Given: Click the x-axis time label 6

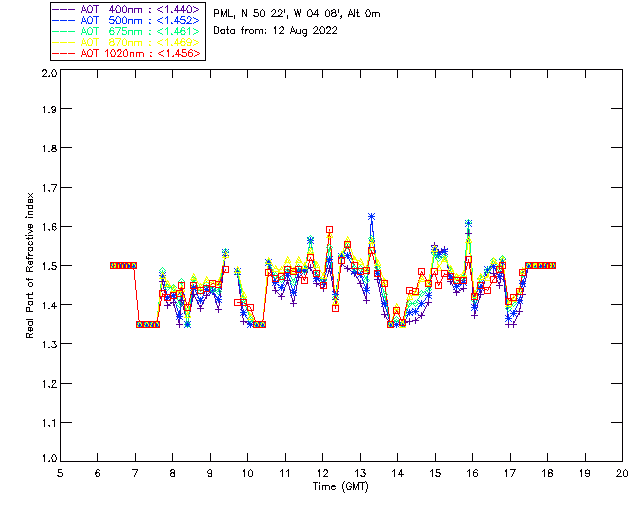Looking at the screenshot, I should tap(98, 473).
